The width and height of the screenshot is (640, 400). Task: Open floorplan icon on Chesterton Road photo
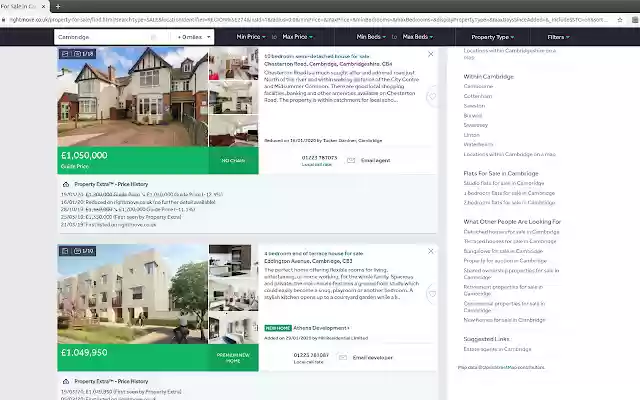[x=65, y=53]
